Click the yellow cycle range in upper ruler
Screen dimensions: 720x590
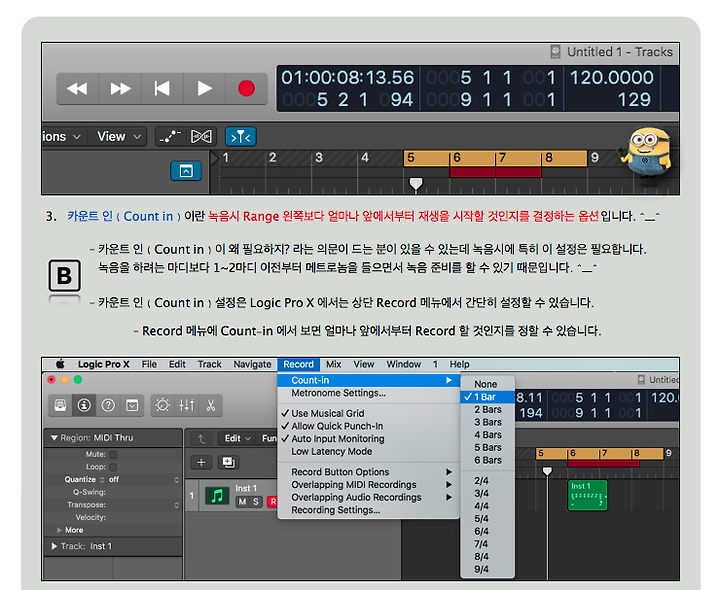495,157
